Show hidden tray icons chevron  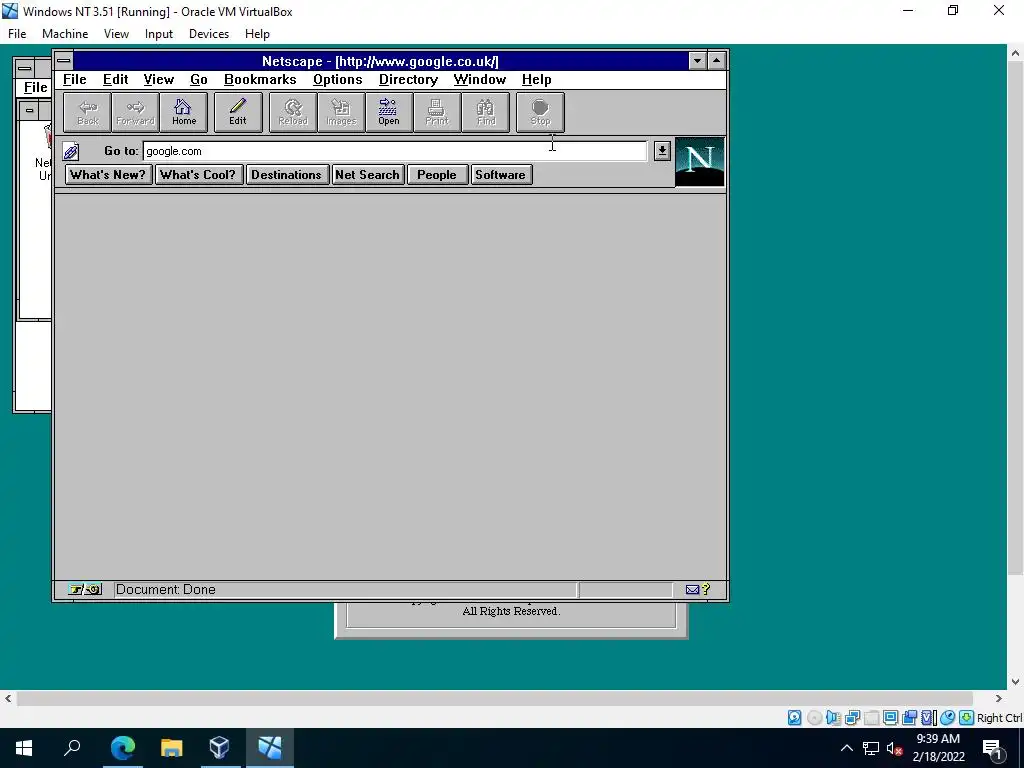[846, 748]
